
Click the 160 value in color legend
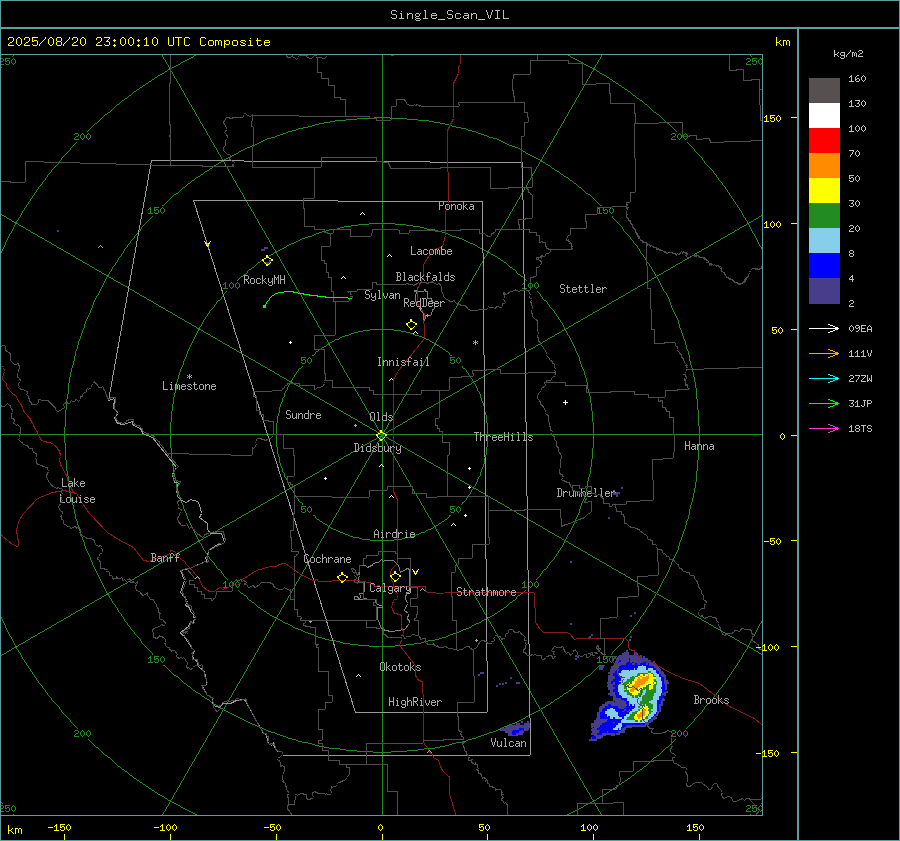[857, 79]
